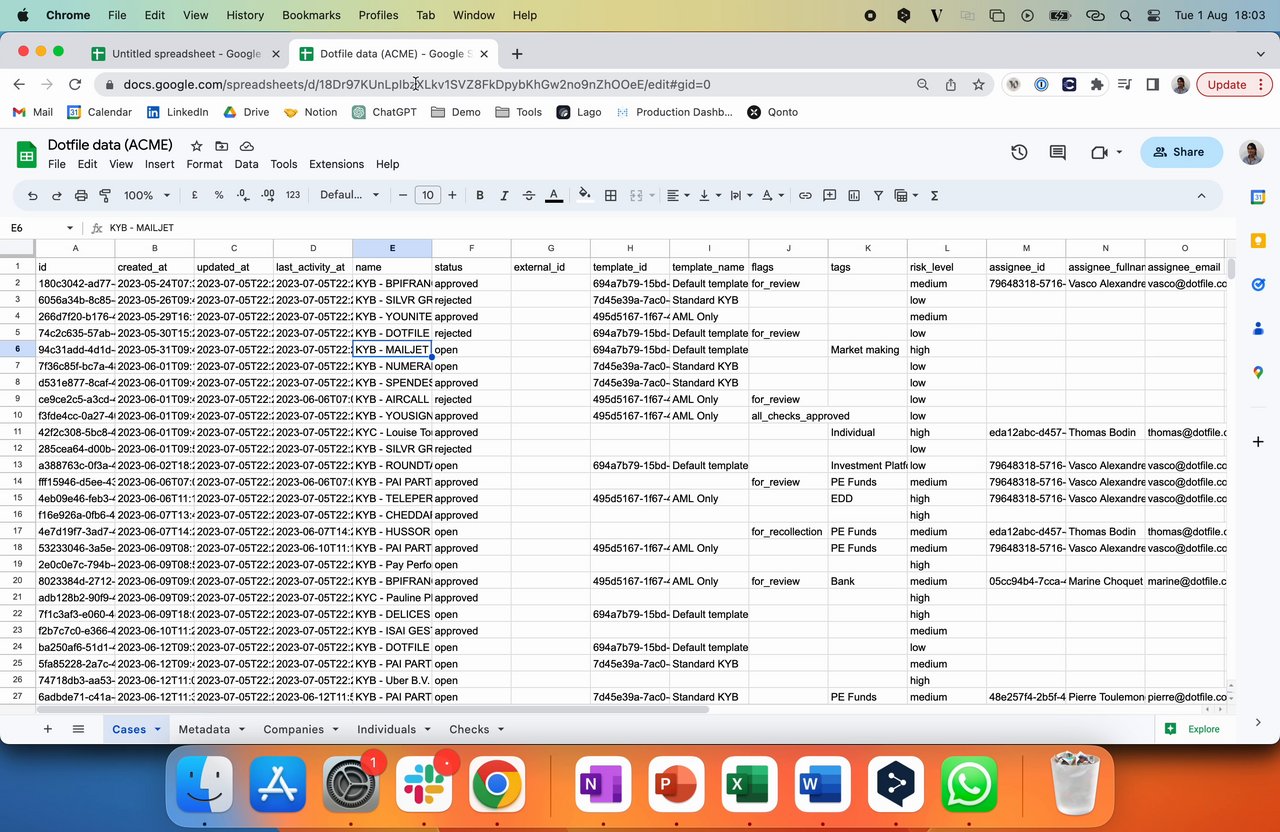This screenshot has height=832, width=1280.
Task: Toggle italic formatting
Action: [504, 196]
